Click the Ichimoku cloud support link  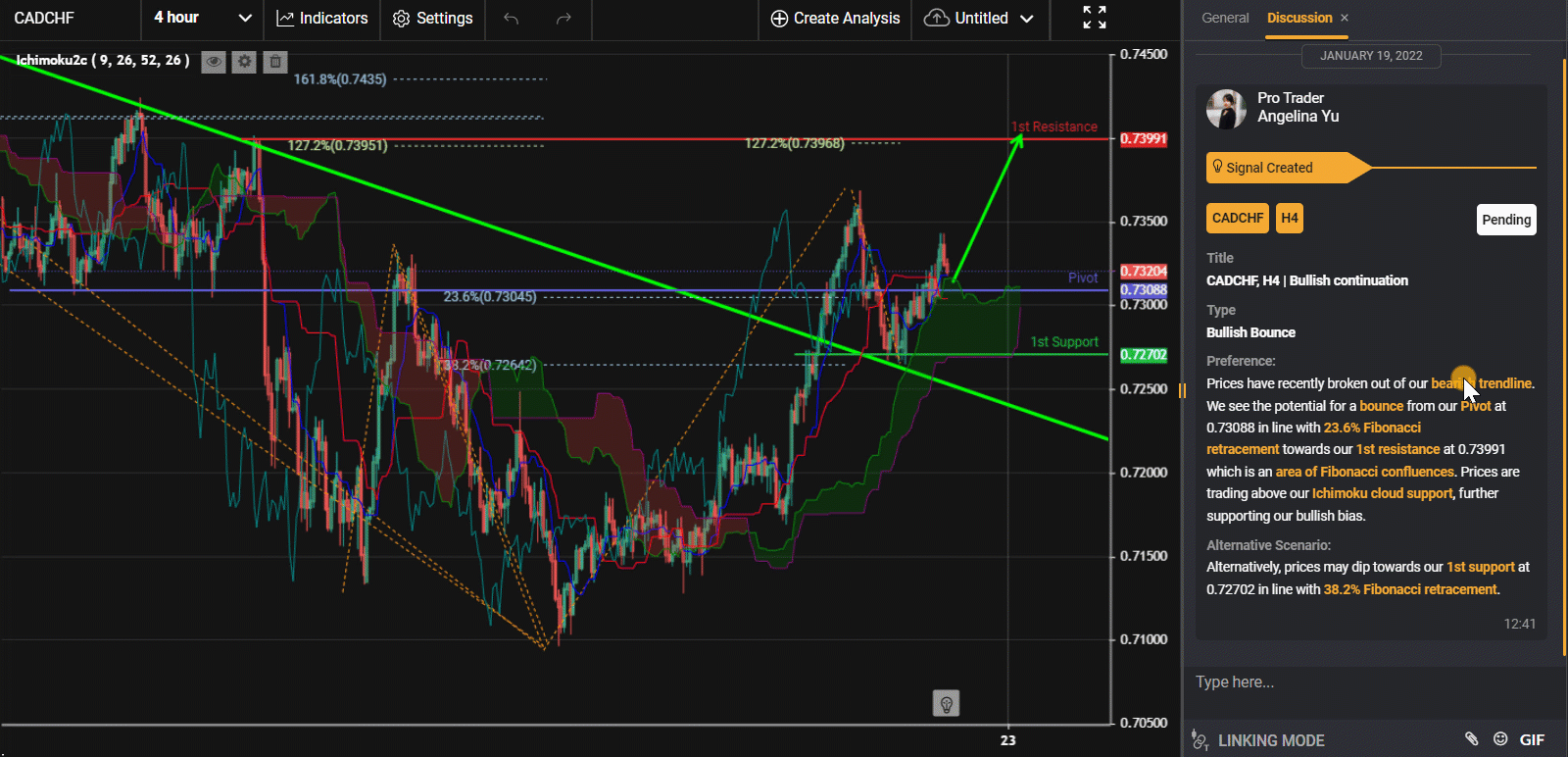(x=1382, y=493)
